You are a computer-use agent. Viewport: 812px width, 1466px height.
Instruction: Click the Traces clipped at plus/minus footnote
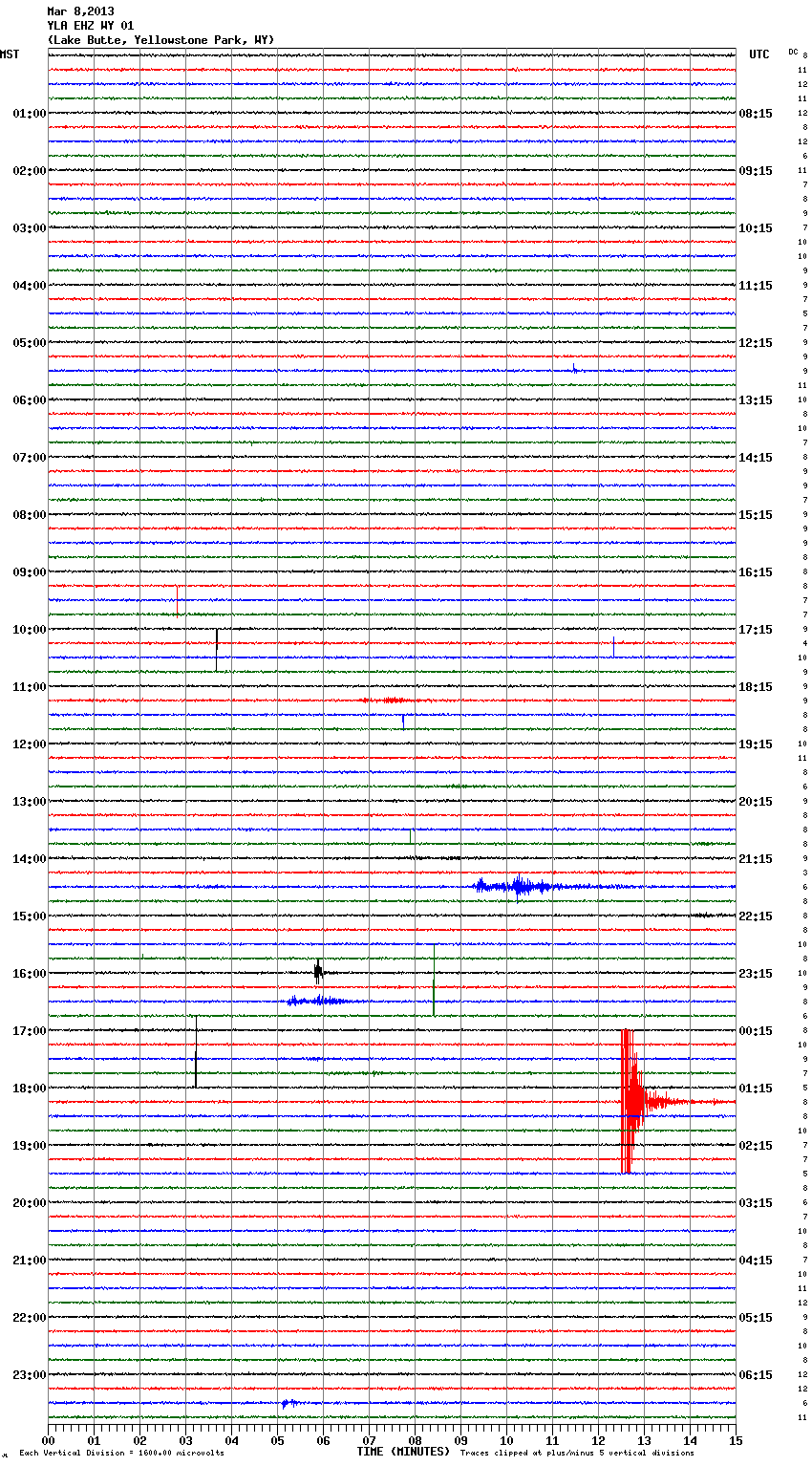578,1453
